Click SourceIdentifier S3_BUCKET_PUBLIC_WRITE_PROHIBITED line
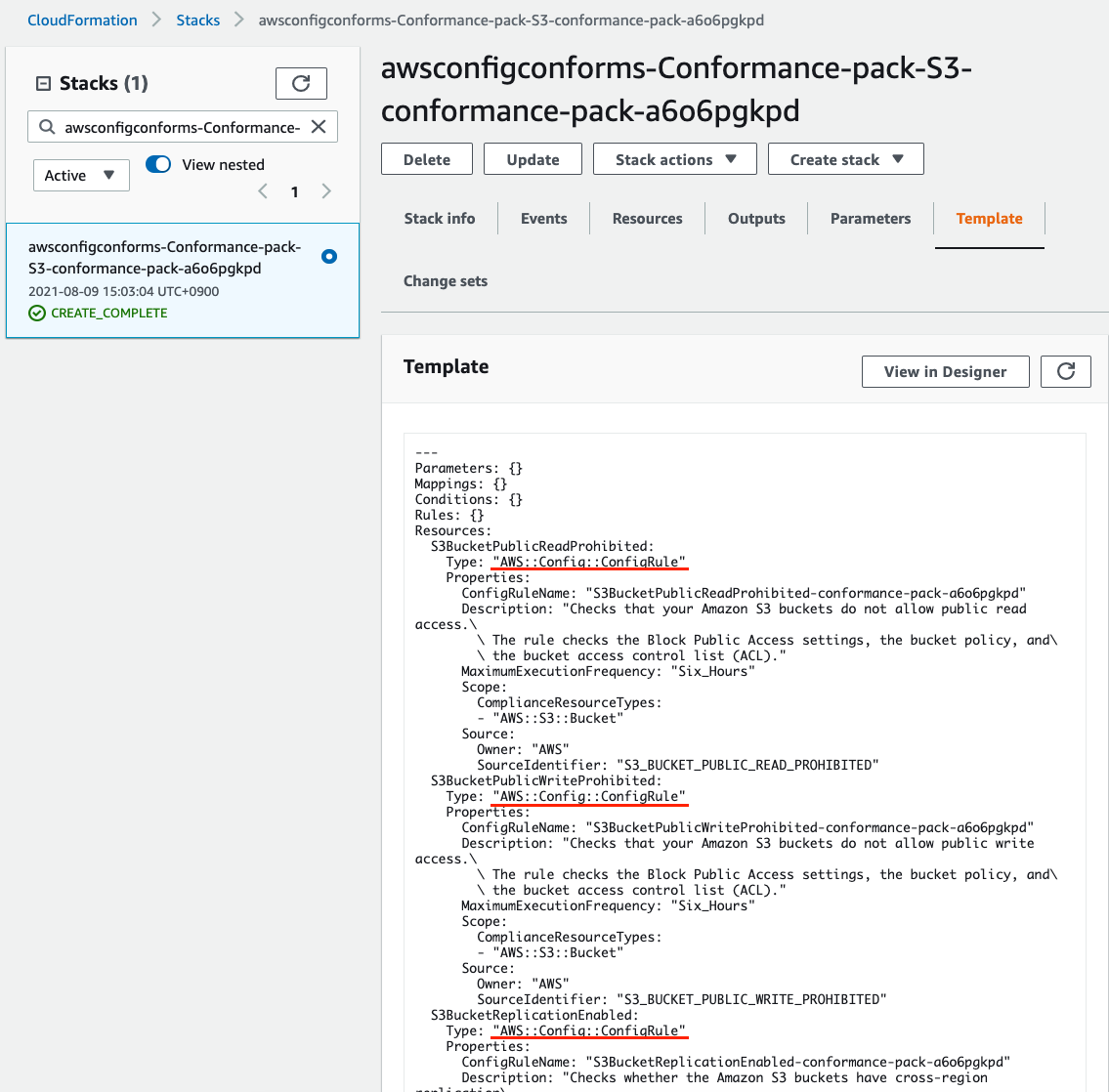This screenshot has height=1092, width=1109. pyautogui.click(x=682, y=1000)
